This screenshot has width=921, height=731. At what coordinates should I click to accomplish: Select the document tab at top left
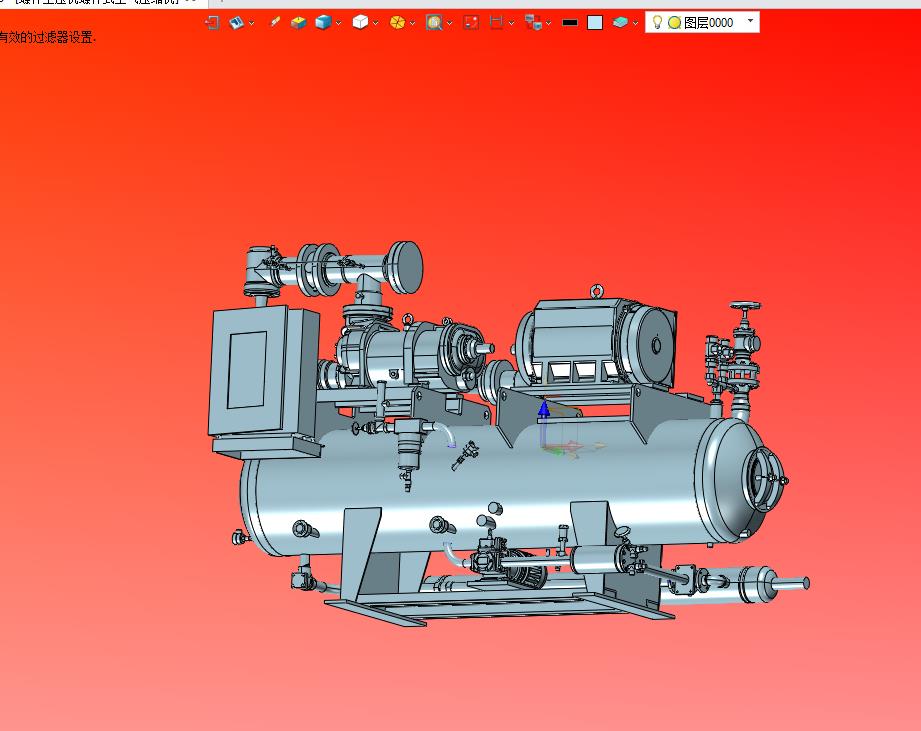100,3
